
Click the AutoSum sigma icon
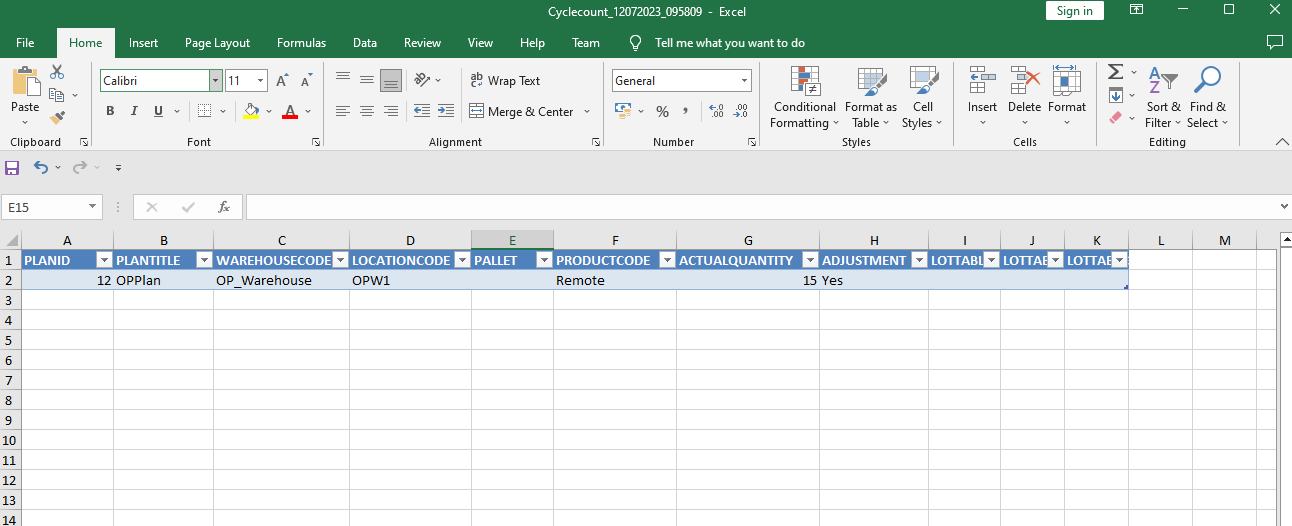(1116, 72)
